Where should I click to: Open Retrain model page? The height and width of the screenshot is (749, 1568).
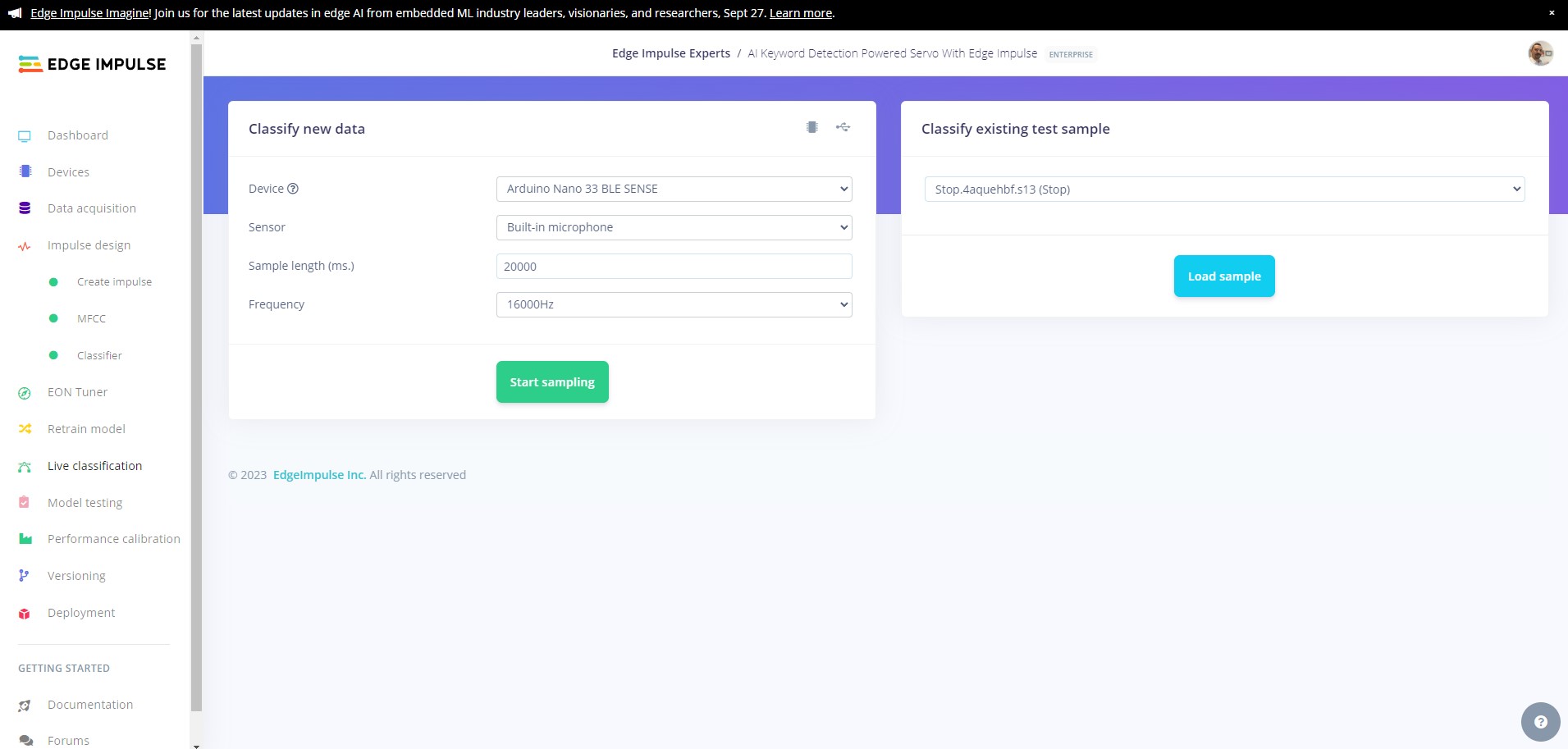(86, 429)
